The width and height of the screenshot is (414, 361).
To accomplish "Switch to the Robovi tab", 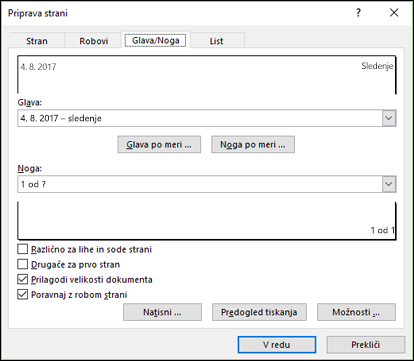I will (93, 41).
